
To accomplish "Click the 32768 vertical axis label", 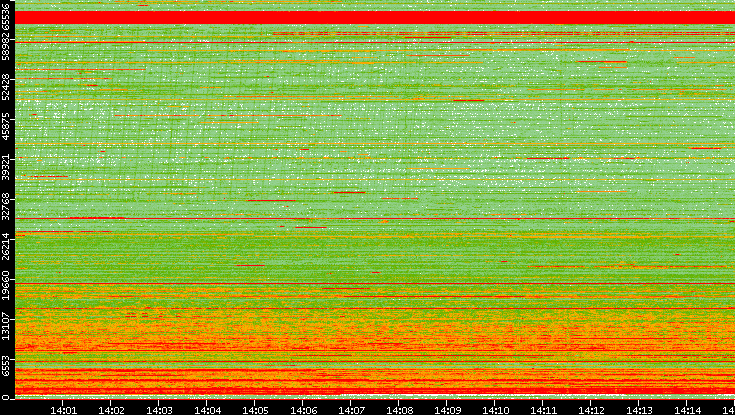I will pyautogui.click(x=5, y=204).
